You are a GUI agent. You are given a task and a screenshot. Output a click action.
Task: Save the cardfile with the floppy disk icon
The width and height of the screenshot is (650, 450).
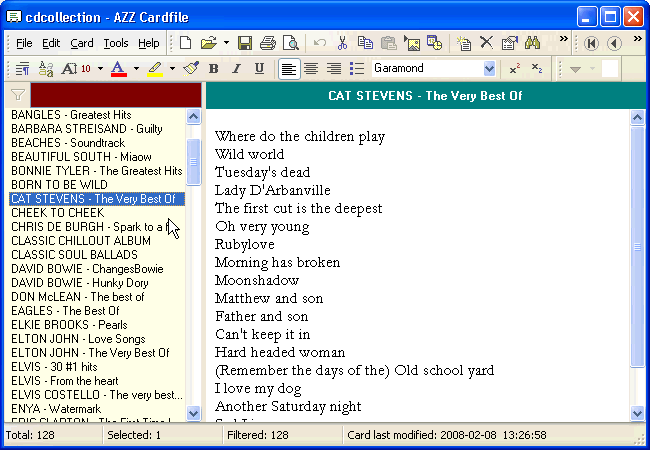(x=245, y=43)
